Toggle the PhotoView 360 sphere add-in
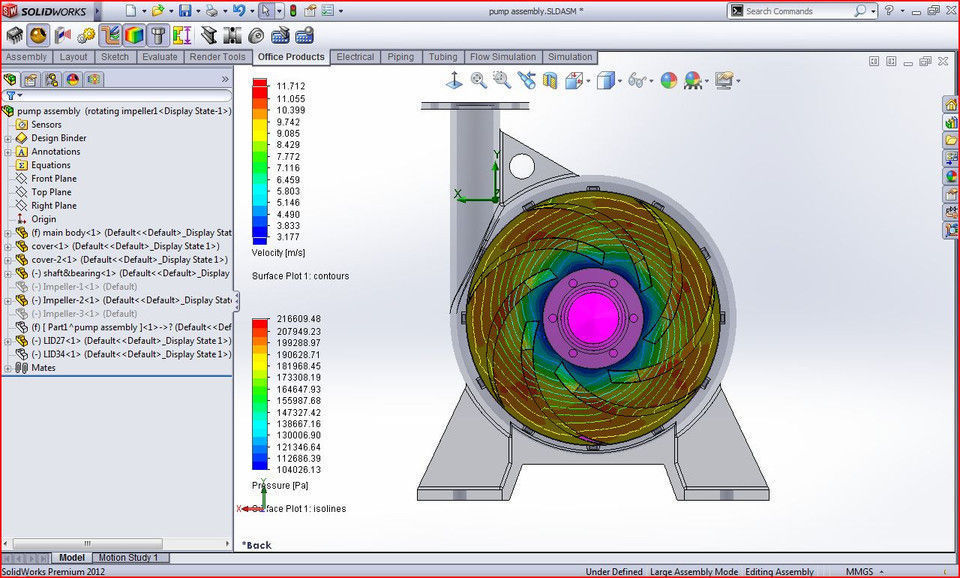The width and height of the screenshot is (960, 578). (38, 36)
